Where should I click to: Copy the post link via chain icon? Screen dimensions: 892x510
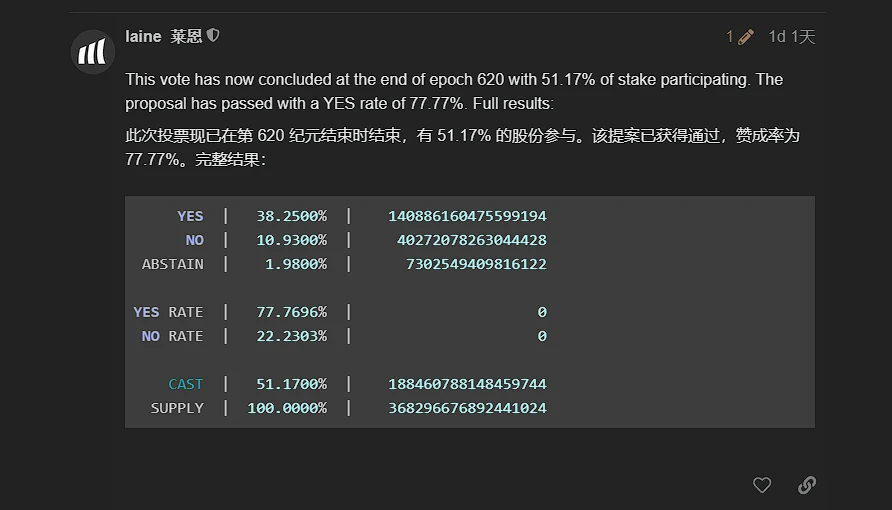point(807,485)
